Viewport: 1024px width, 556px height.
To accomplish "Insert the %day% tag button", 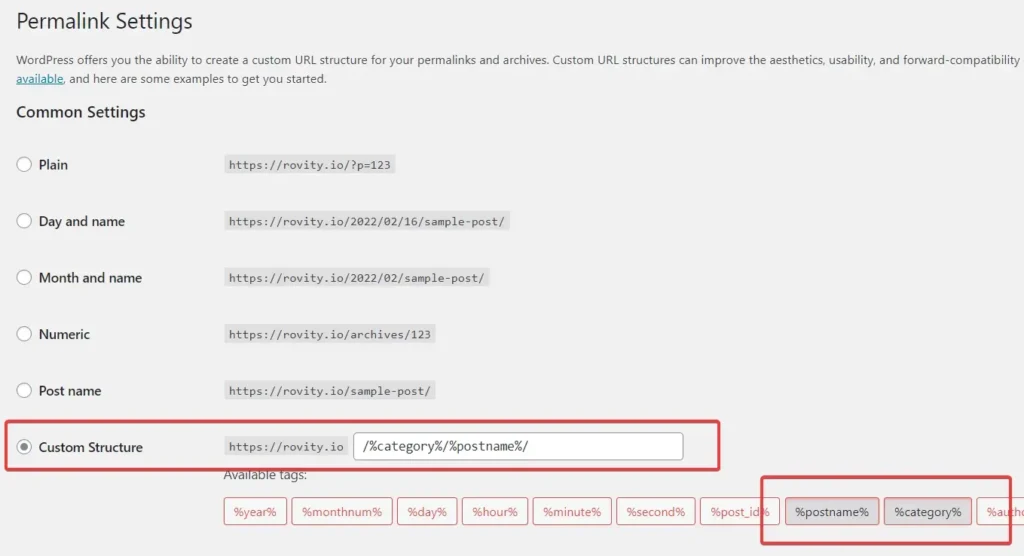I will point(427,512).
